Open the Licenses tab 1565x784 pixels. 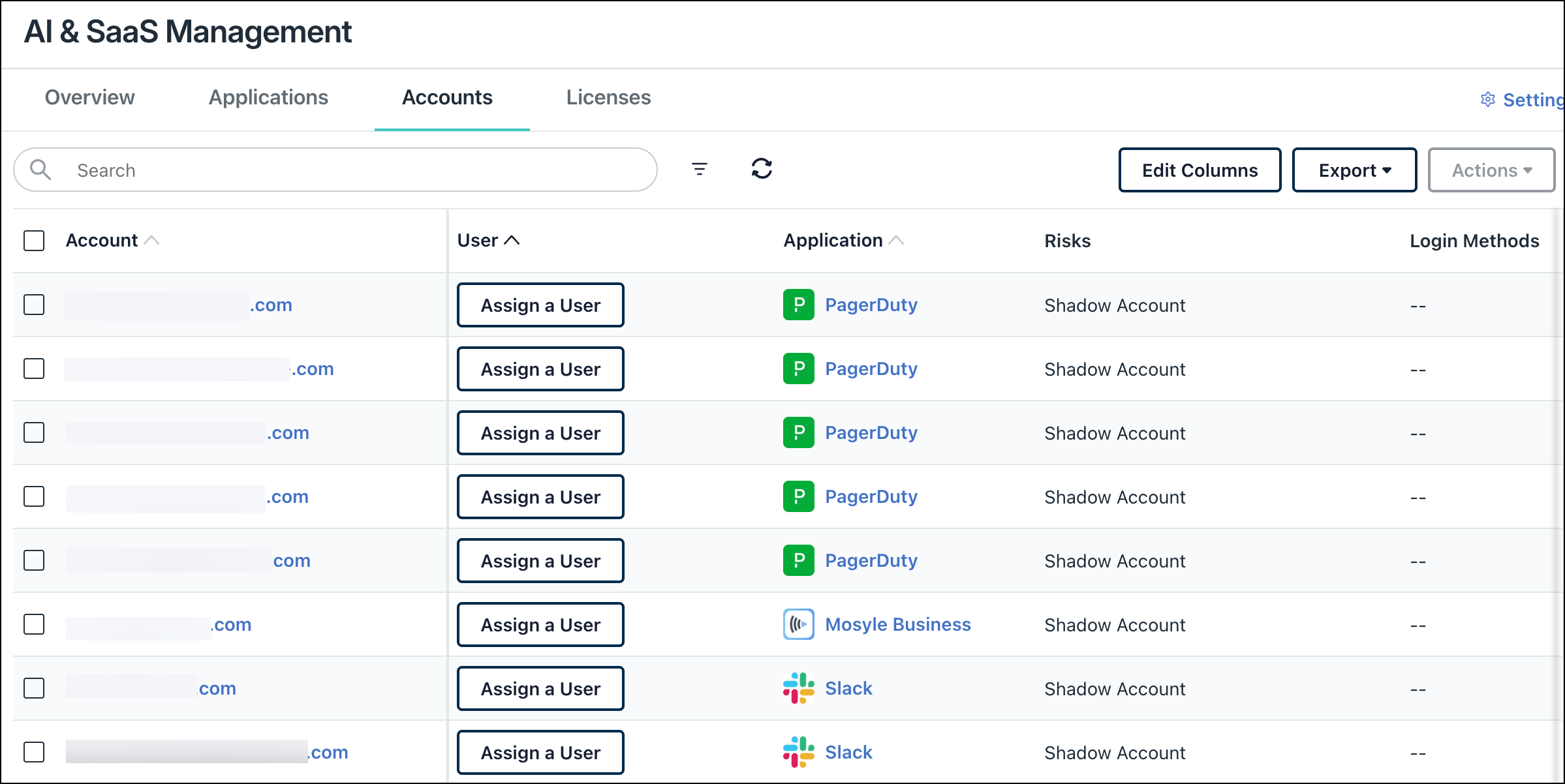click(608, 97)
